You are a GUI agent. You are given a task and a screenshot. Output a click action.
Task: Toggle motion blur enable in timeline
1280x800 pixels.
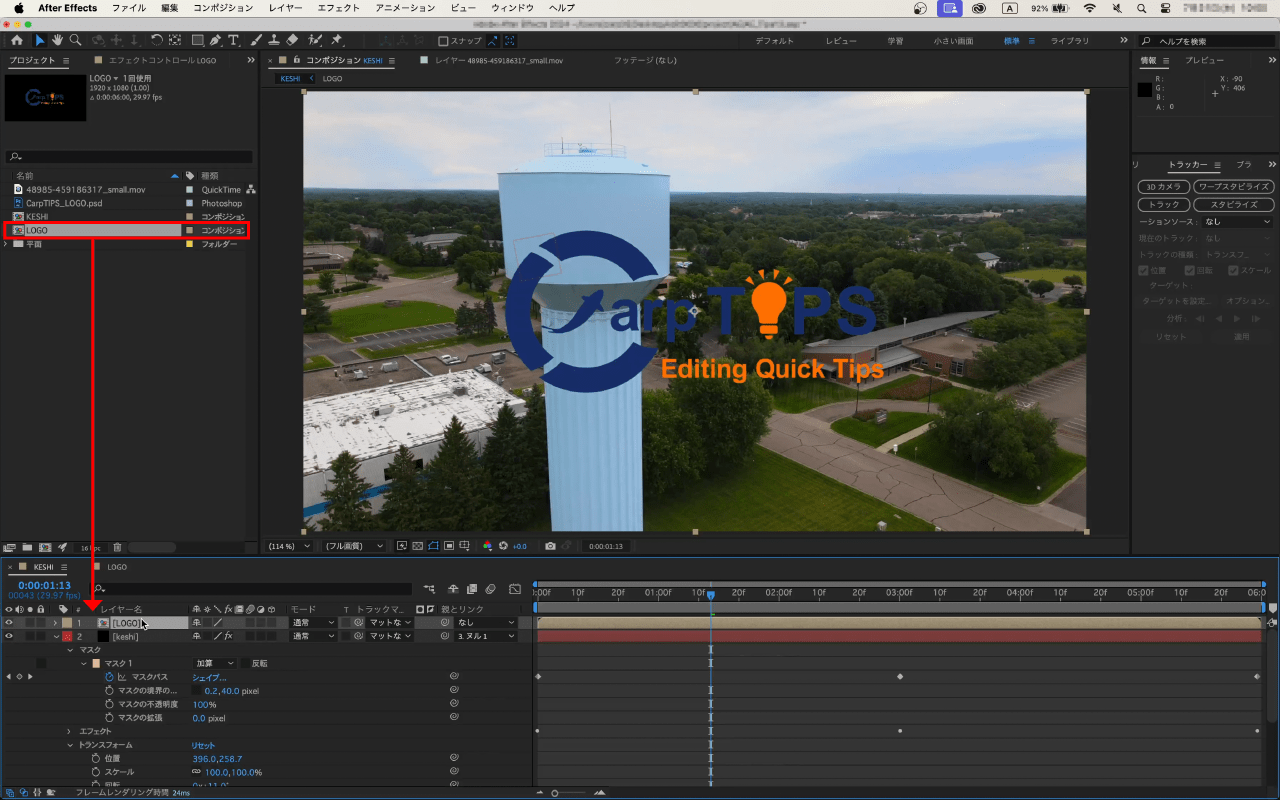click(490, 589)
